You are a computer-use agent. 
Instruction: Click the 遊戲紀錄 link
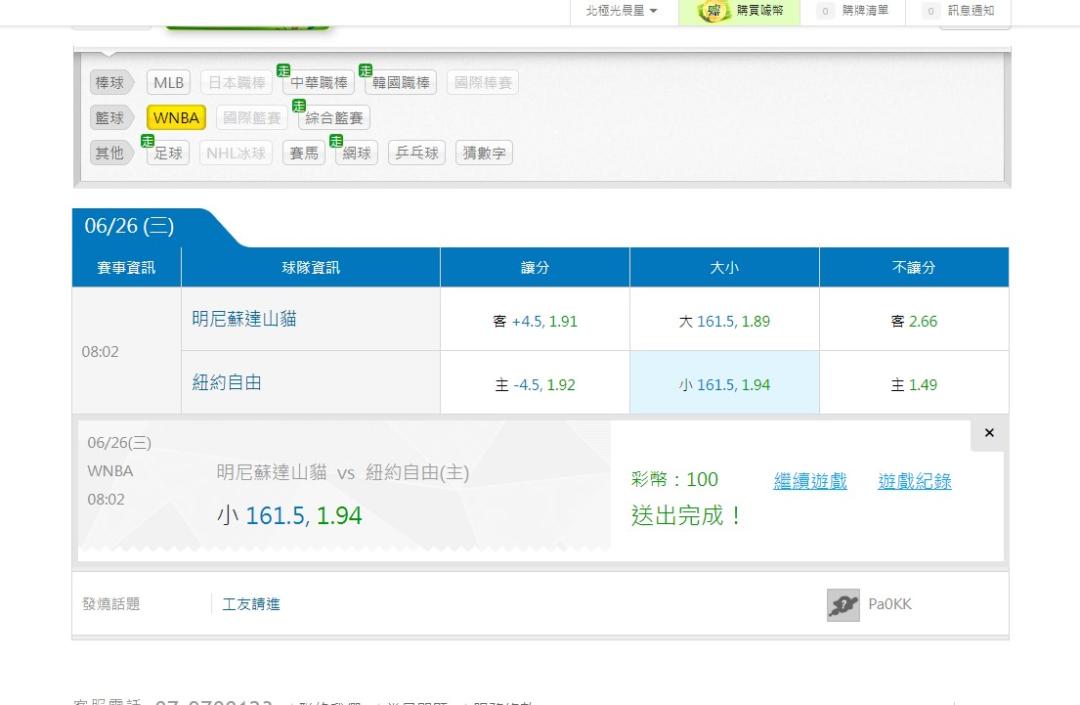pyautogui.click(x=915, y=481)
